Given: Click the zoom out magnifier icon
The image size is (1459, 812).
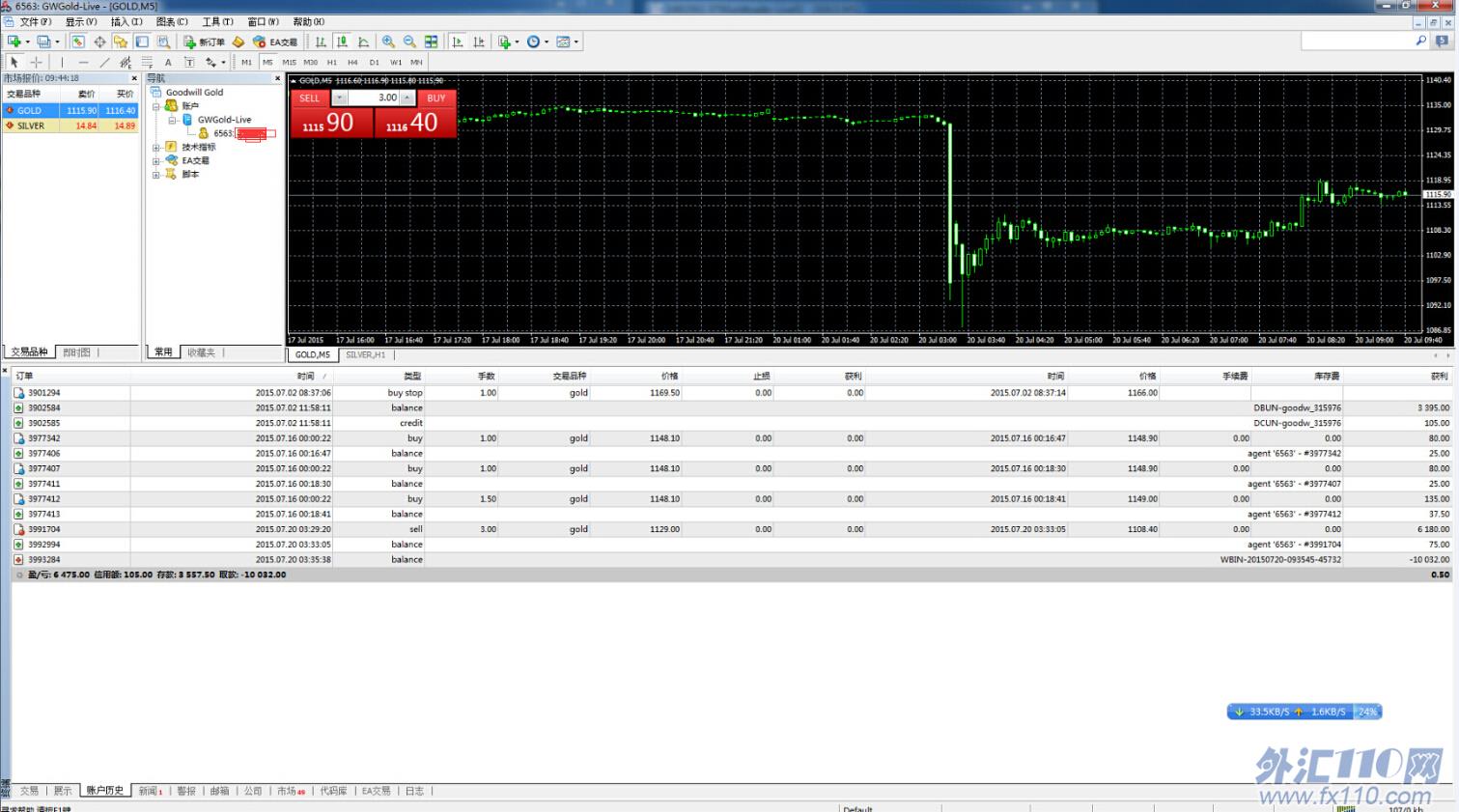Looking at the screenshot, I should [x=409, y=42].
